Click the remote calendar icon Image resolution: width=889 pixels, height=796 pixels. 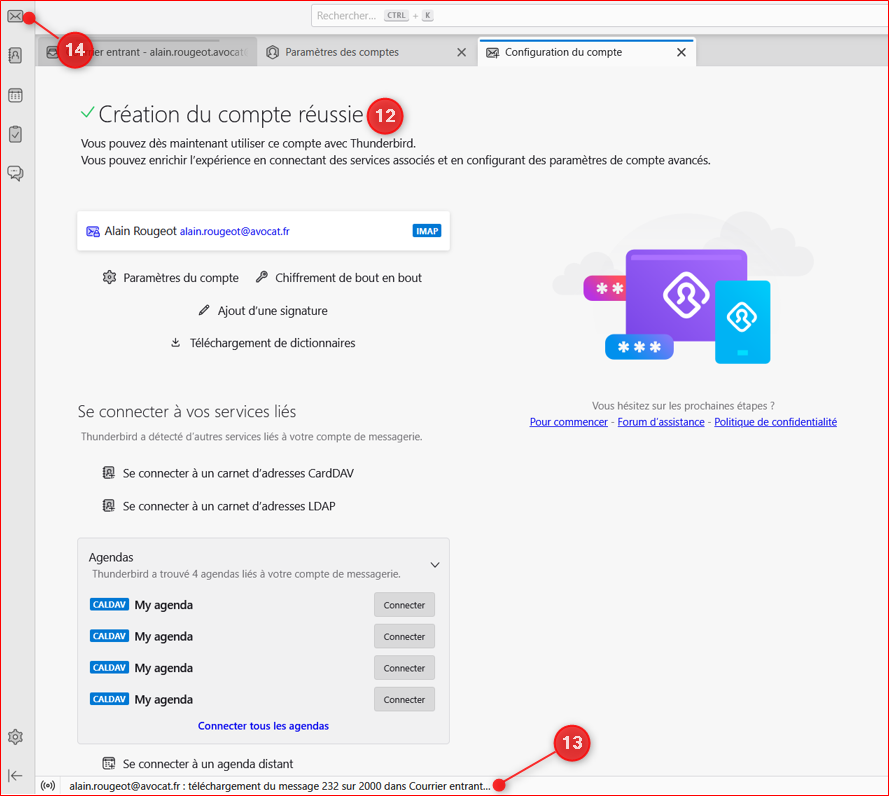point(108,763)
